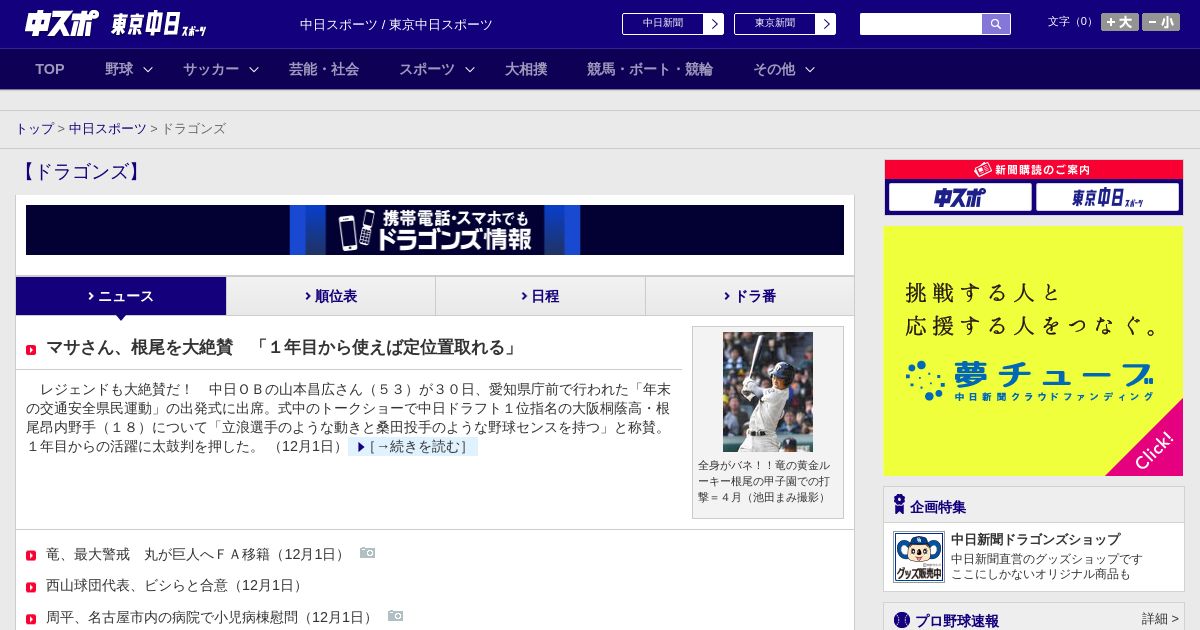The height and width of the screenshot is (630, 1200).
Task: Open 詳細 link for プロ野球速報
Action: tap(1160, 619)
